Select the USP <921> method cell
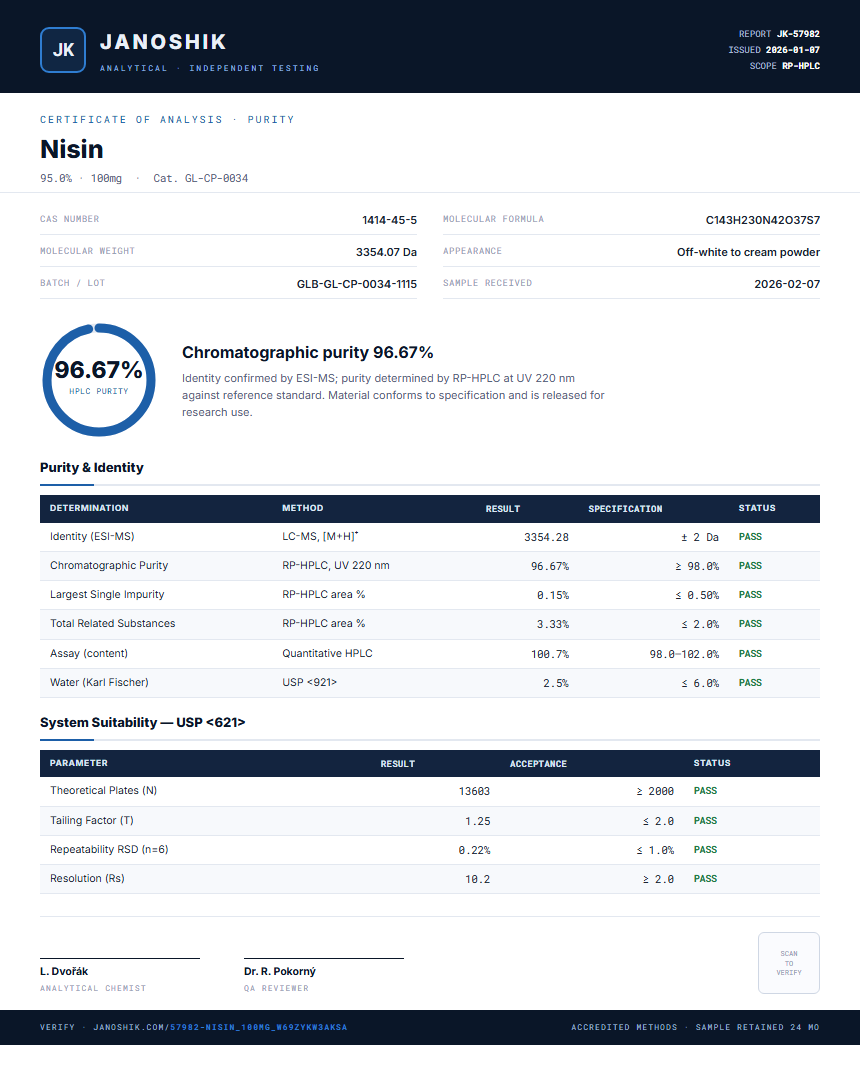Image resolution: width=860 pixels, height=1073 pixels. pyautogui.click(x=309, y=682)
